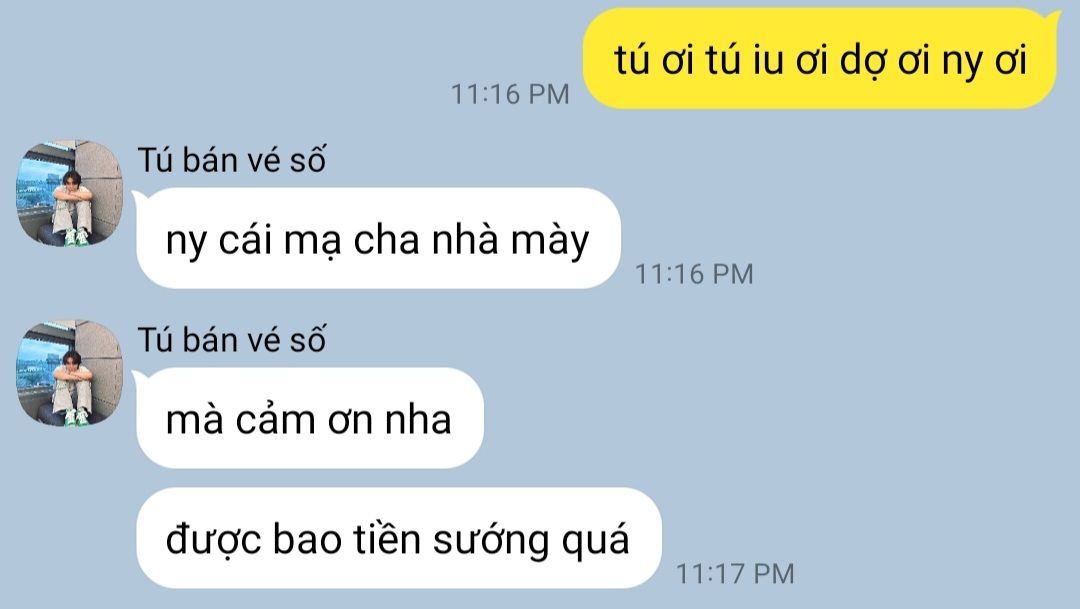Click the 11:16 PM timestamp beside the white bubble

(694, 274)
